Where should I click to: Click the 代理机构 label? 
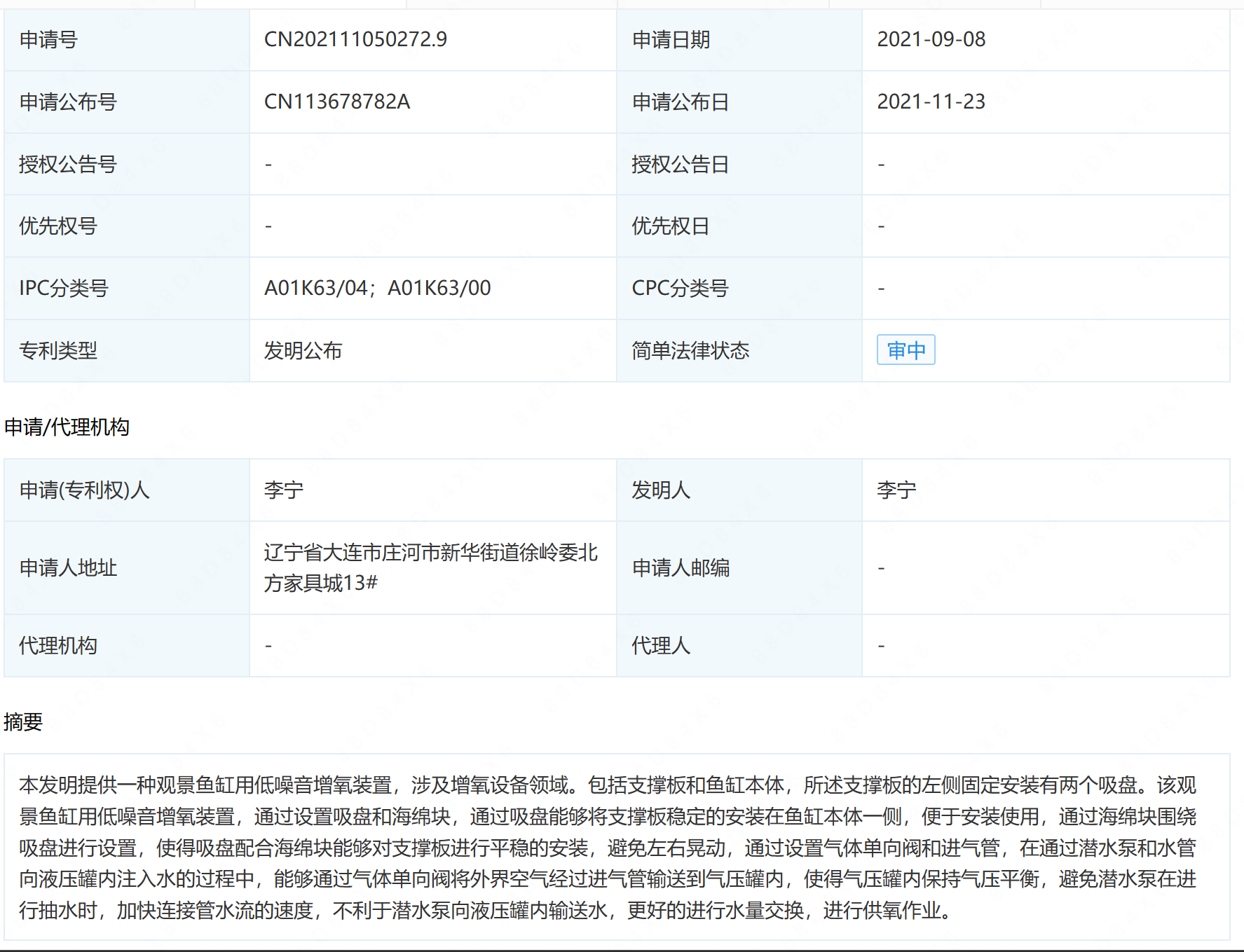coord(58,645)
